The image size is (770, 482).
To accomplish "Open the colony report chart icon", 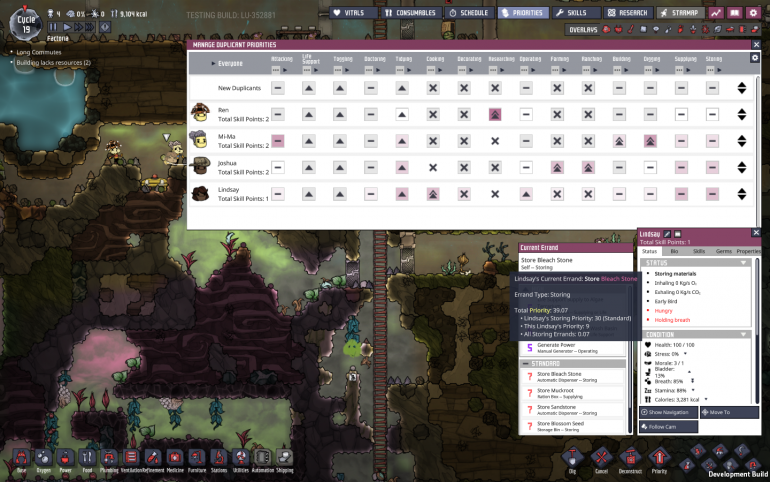I will click(716, 13).
